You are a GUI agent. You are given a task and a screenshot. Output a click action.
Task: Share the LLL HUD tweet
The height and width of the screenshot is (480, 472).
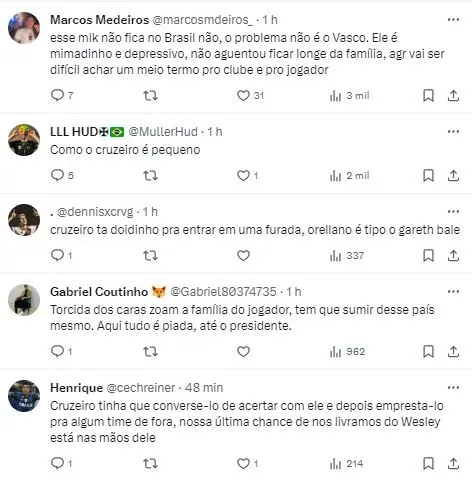tap(453, 175)
